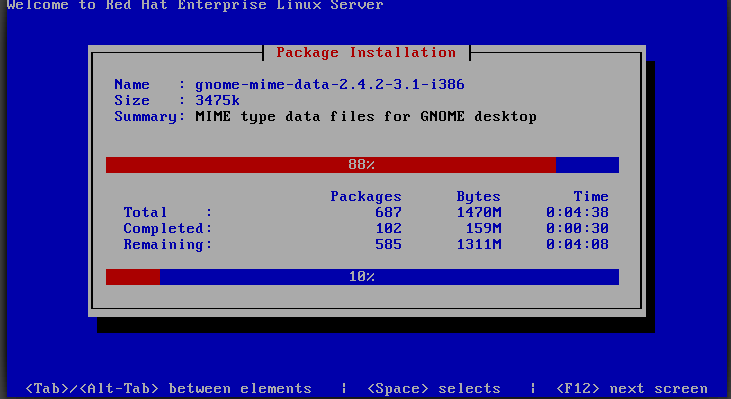This screenshot has width=731, height=399.
Task: Click the Completed row label
Action: [168, 228]
